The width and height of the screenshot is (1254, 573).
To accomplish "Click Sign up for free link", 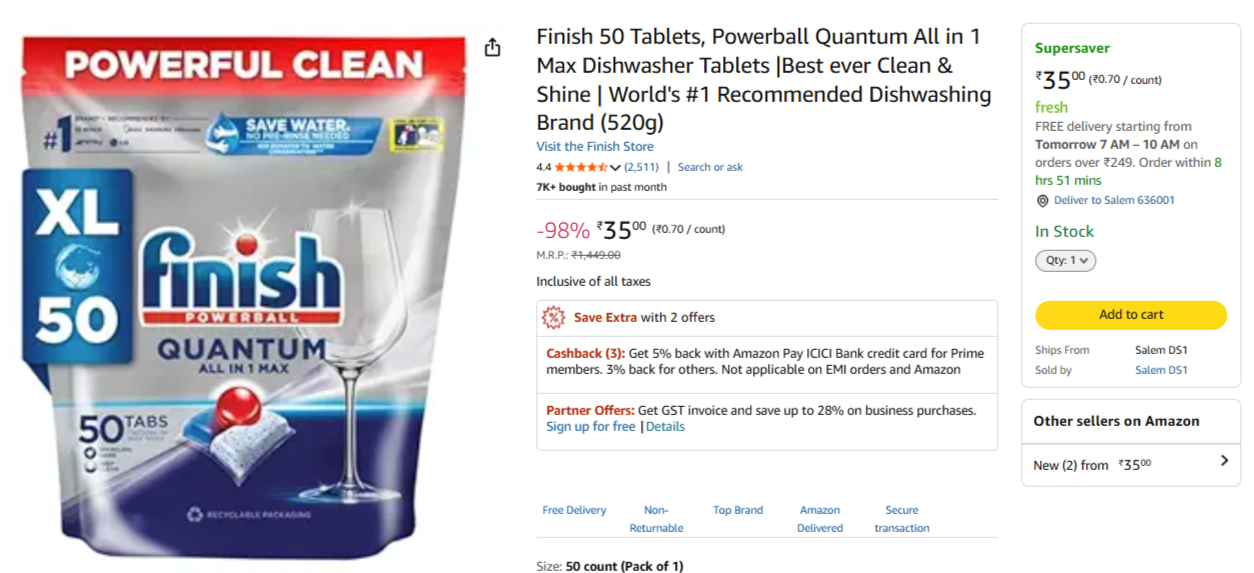I will [x=590, y=426].
